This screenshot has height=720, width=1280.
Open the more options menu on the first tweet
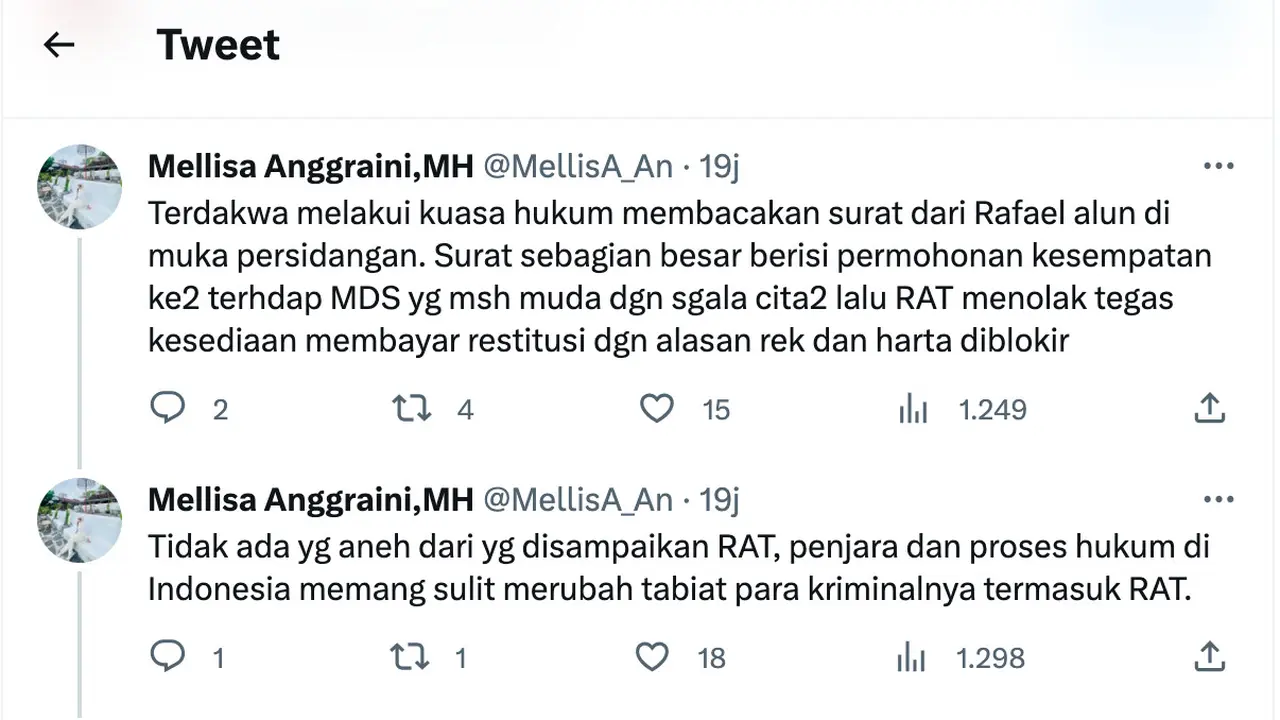coord(1219,165)
